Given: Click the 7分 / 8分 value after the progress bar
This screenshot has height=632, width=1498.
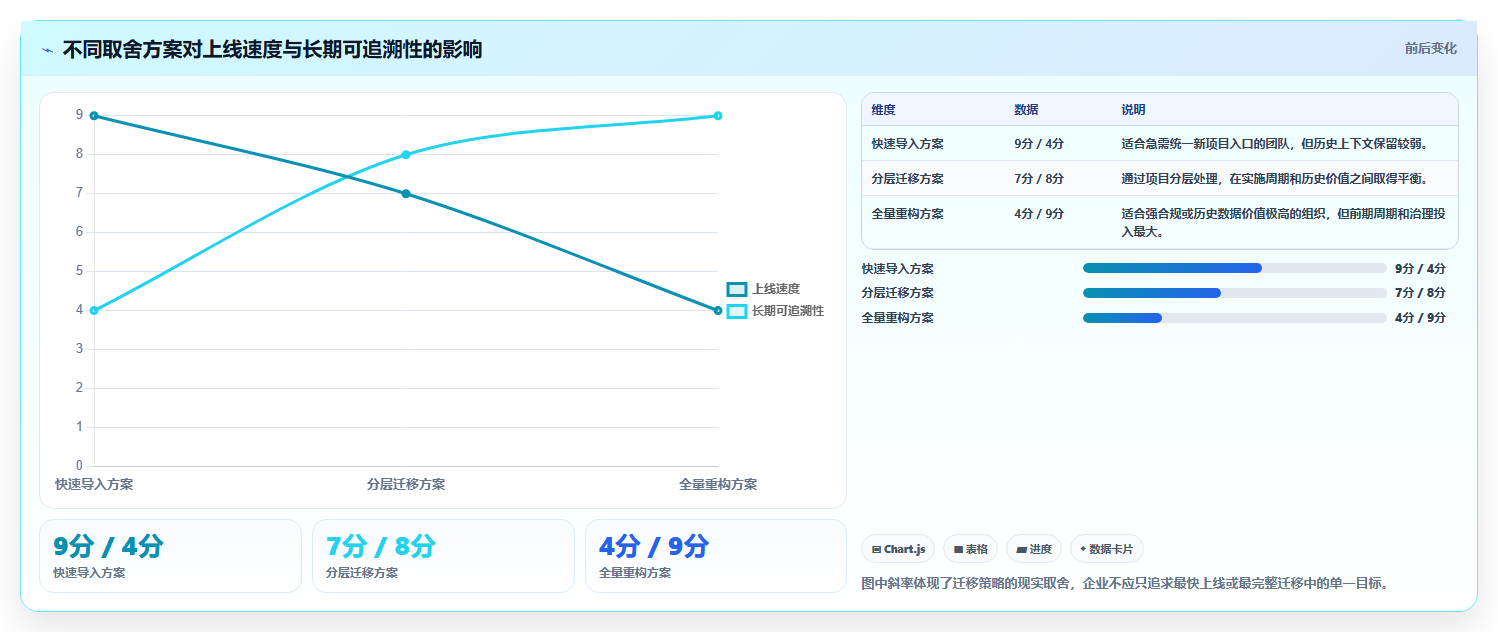Looking at the screenshot, I should [x=1420, y=293].
